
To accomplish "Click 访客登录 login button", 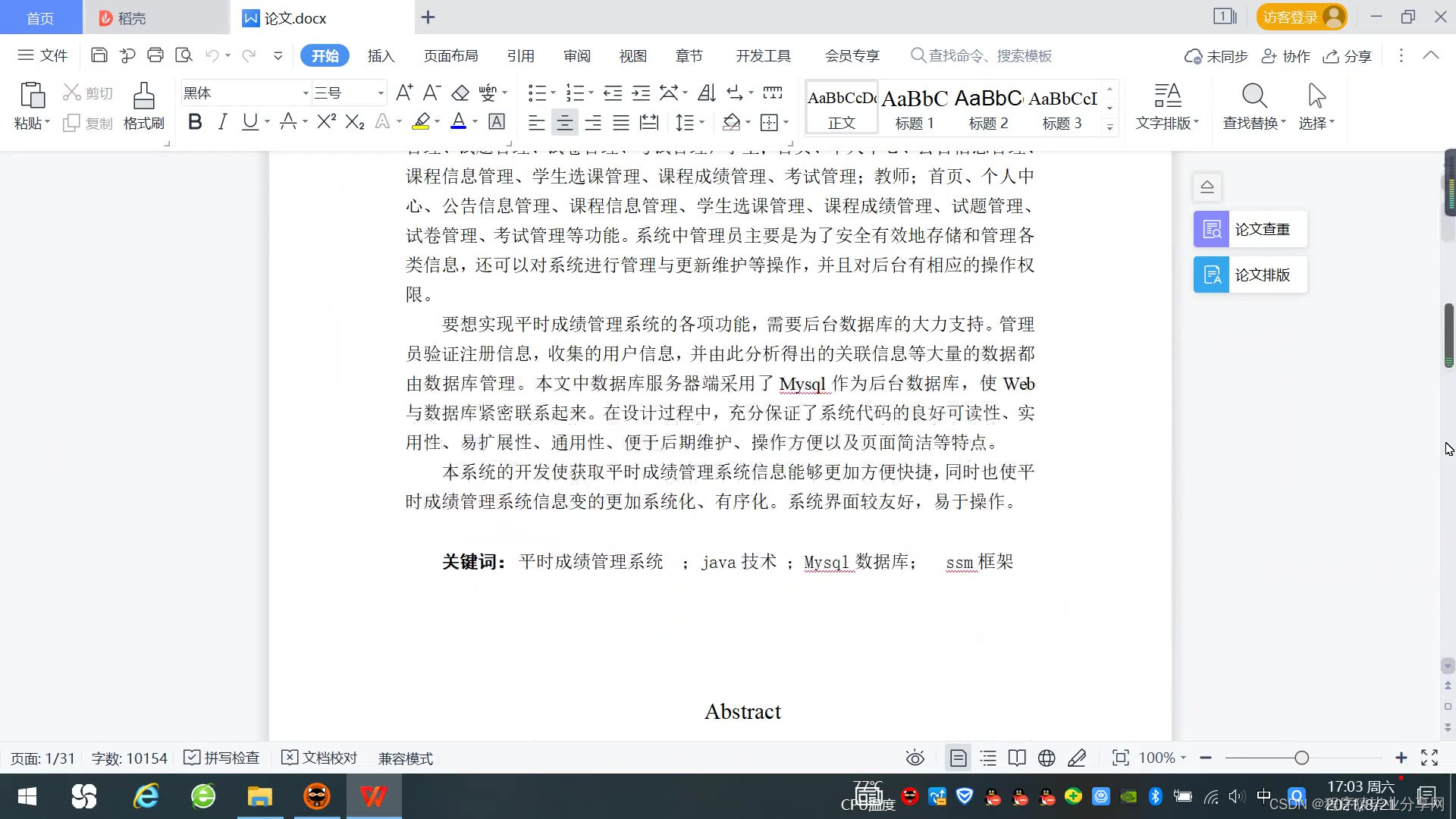I will 1302,17.
